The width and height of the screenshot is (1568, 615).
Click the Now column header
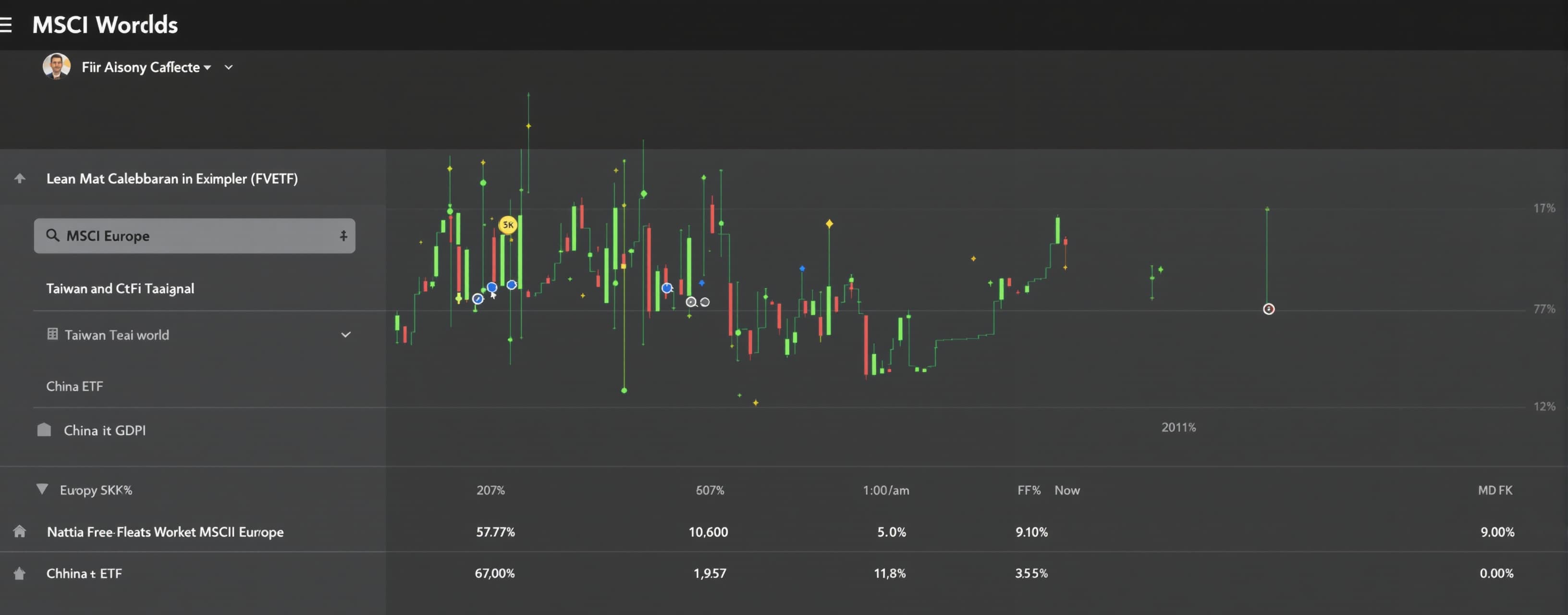click(x=1067, y=490)
